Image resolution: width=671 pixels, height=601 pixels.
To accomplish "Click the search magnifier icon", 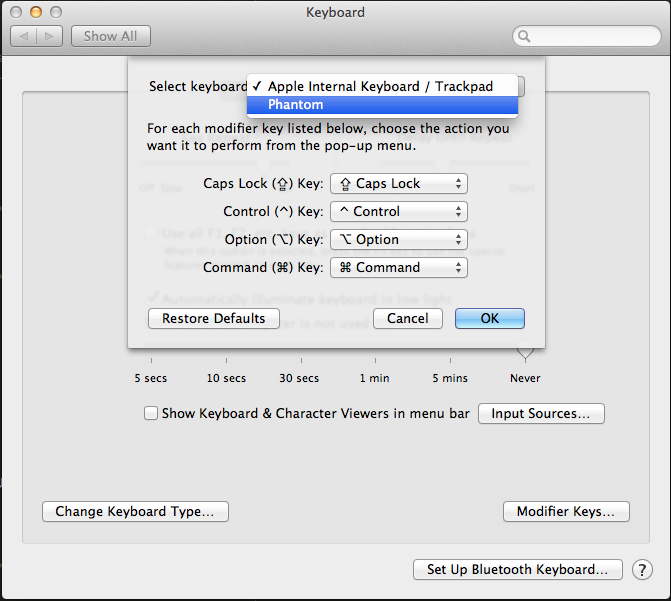I will (525, 36).
